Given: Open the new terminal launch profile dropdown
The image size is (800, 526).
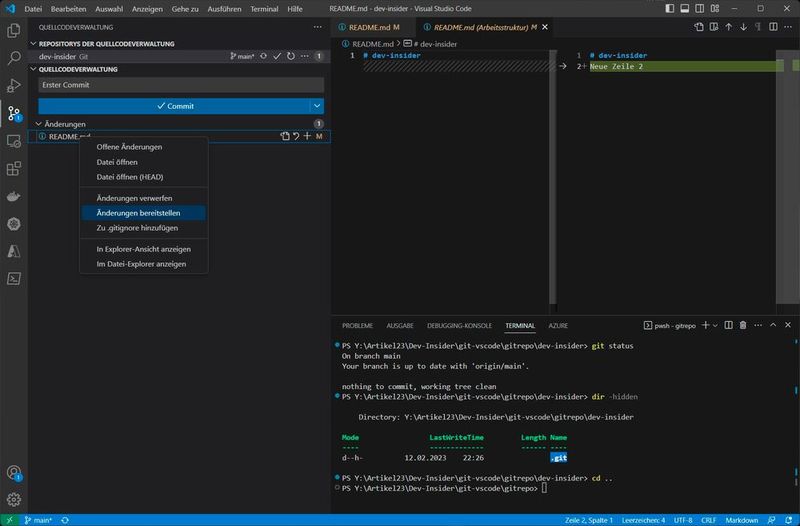Looking at the screenshot, I should click(715, 325).
